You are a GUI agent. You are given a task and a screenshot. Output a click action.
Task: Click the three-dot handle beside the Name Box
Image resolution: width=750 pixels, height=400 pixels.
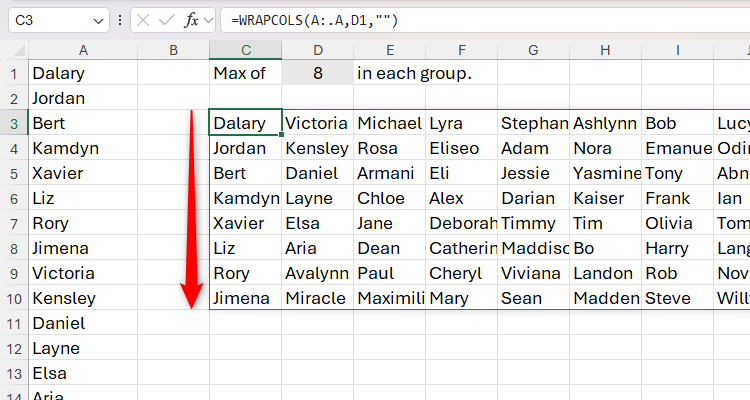click(x=120, y=21)
